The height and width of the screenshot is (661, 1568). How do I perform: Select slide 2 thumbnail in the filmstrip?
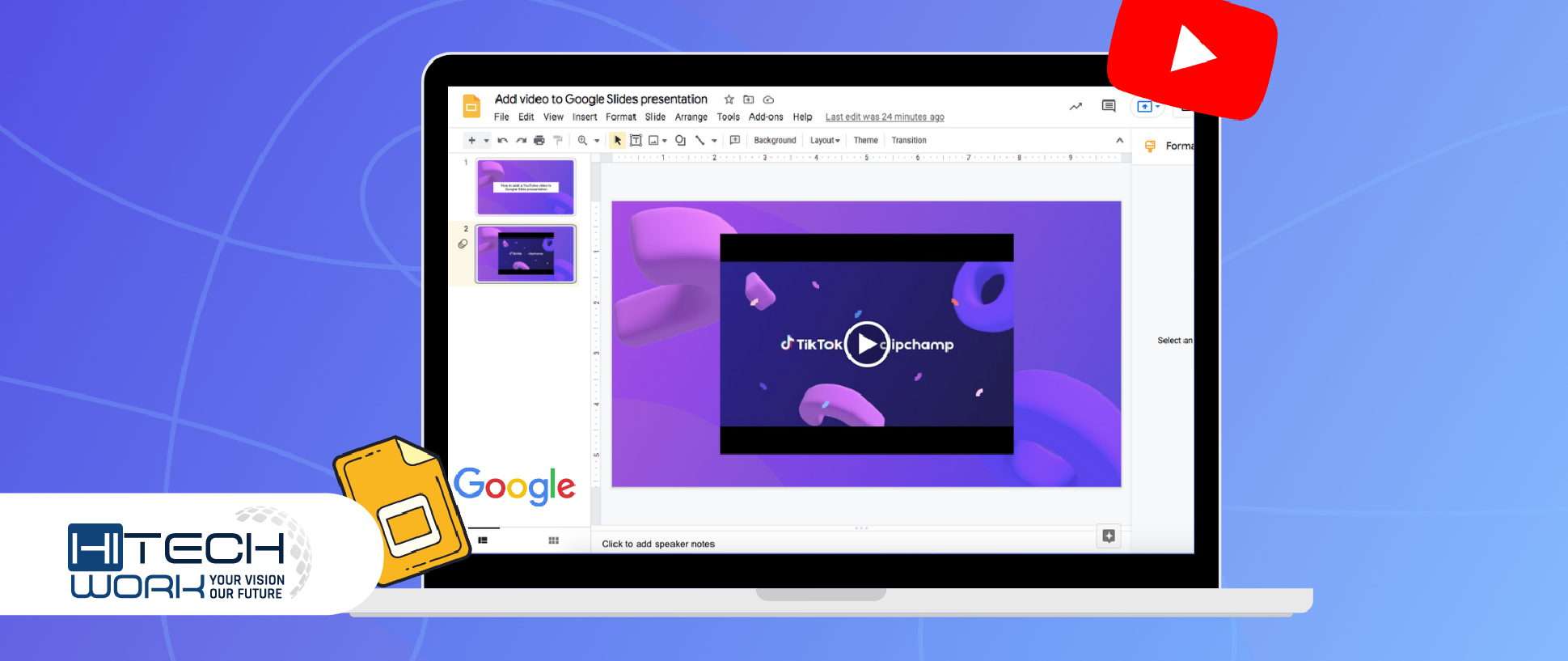[x=526, y=254]
